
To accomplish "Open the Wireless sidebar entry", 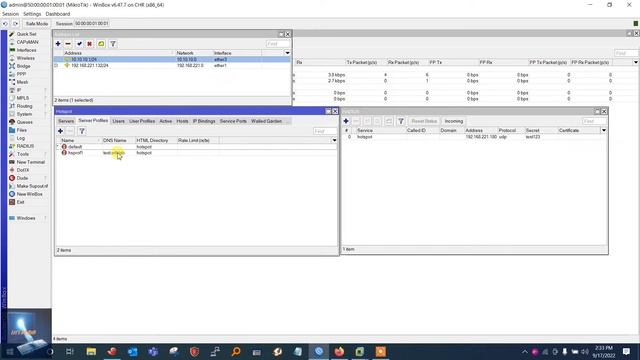I will click(25, 58).
